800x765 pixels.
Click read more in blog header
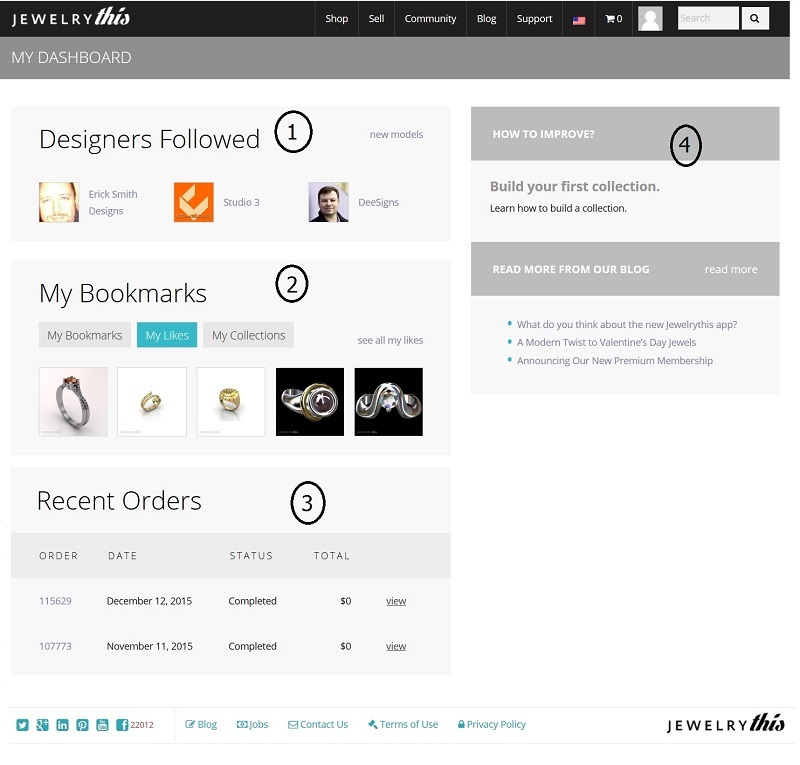coord(731,269)
